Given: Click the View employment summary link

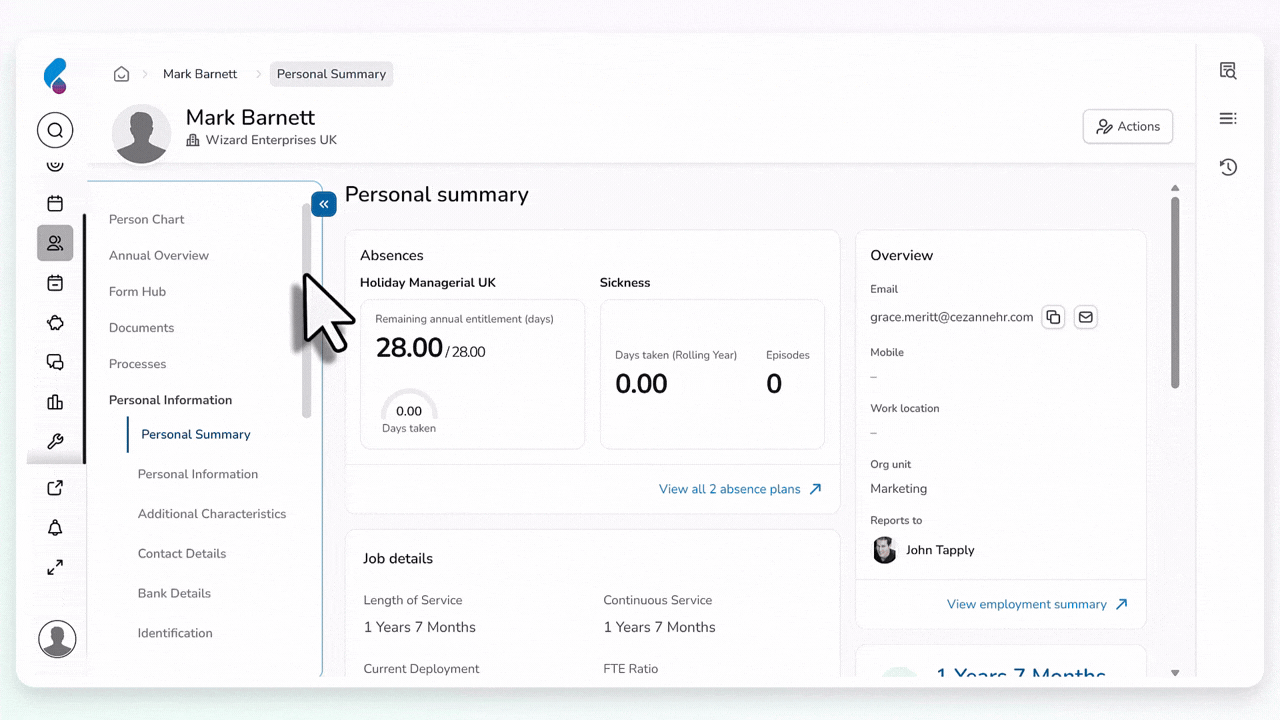Looking at the screenshot, I should [x=1037, y=604].
